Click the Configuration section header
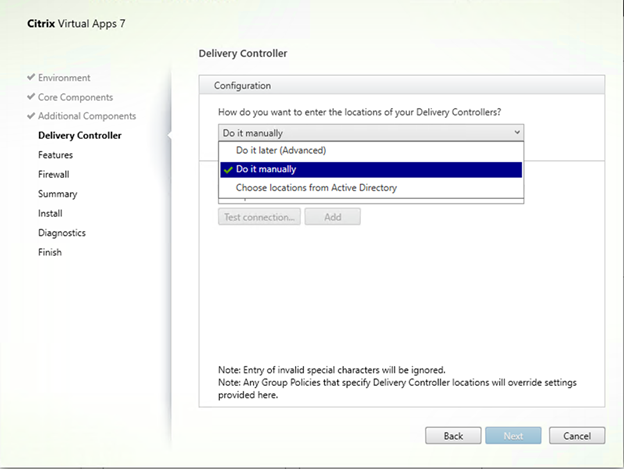This screenshot has width=624, height=469. click(x=402, y=85)
